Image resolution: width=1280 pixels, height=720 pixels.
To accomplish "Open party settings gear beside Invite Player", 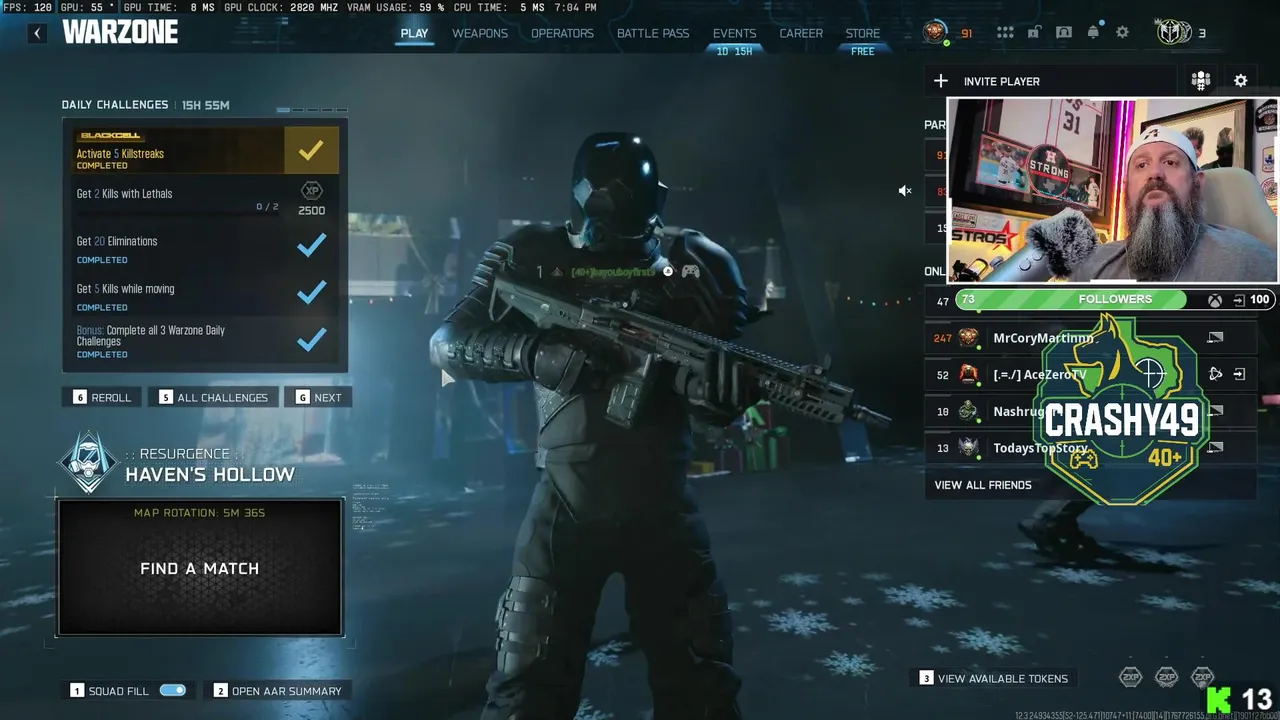I will (x=1241, y=81).
